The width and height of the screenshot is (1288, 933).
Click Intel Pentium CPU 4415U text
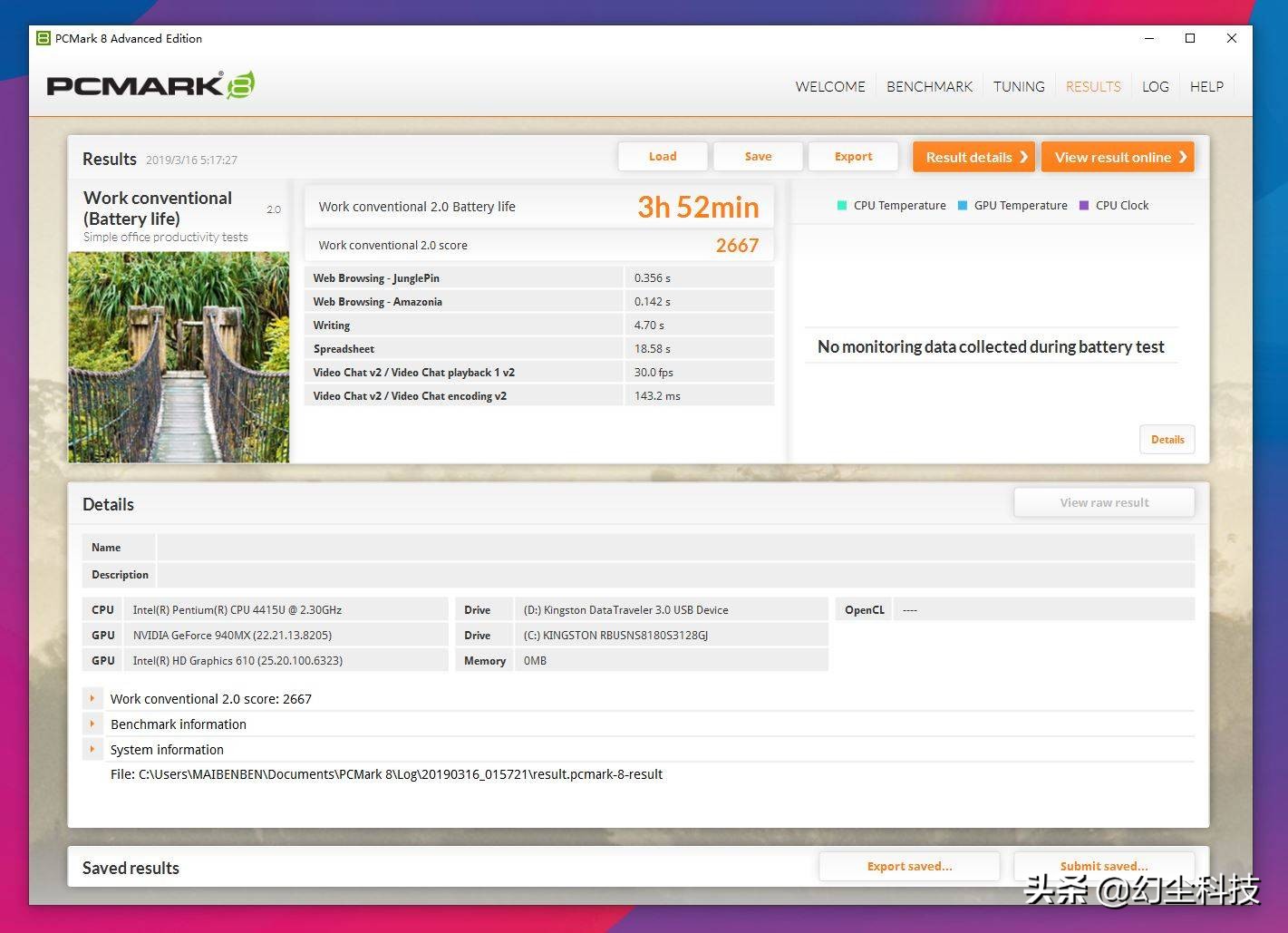point(237,609)
